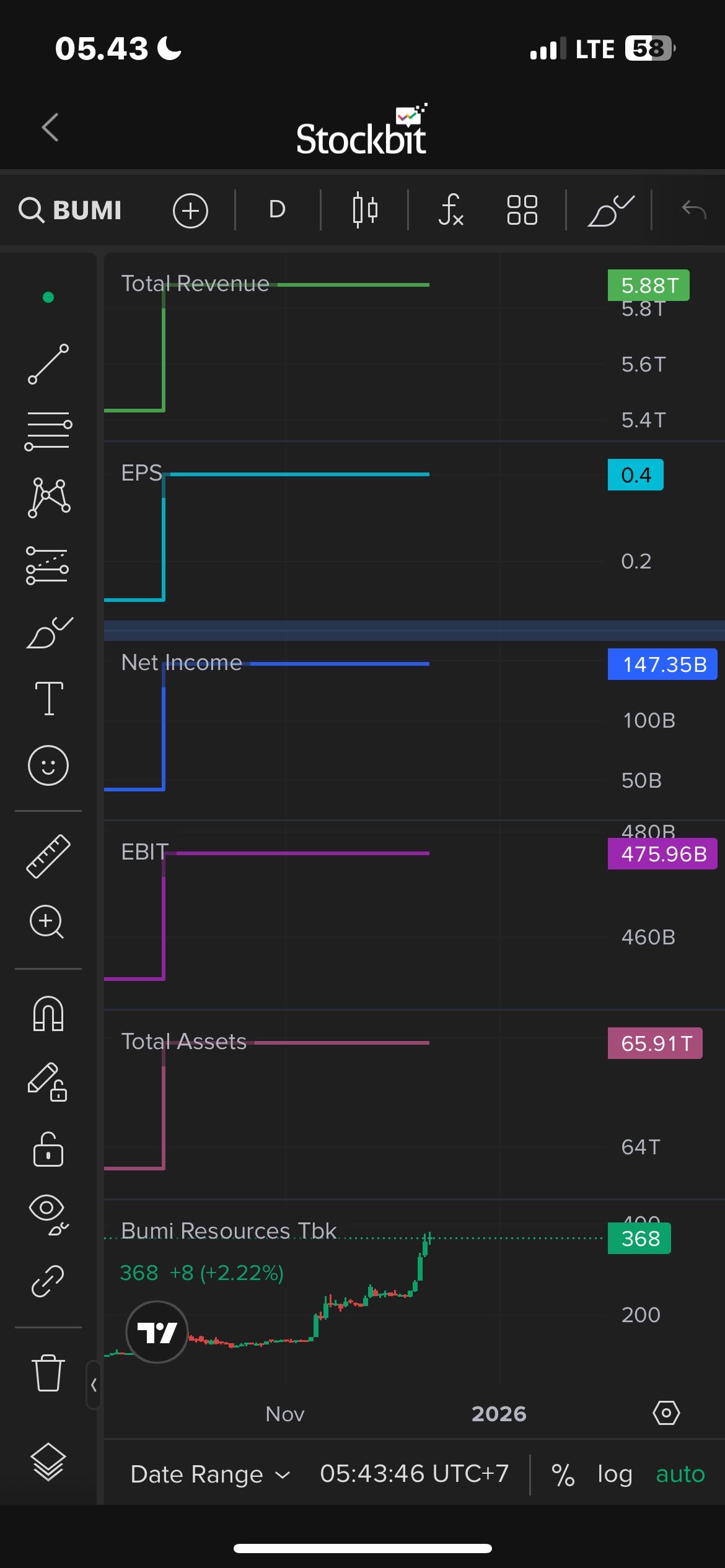This screenshot has width=725, height=1568.
Task: Open the candlestick chart style picker
Action: [x=365, y=211]
